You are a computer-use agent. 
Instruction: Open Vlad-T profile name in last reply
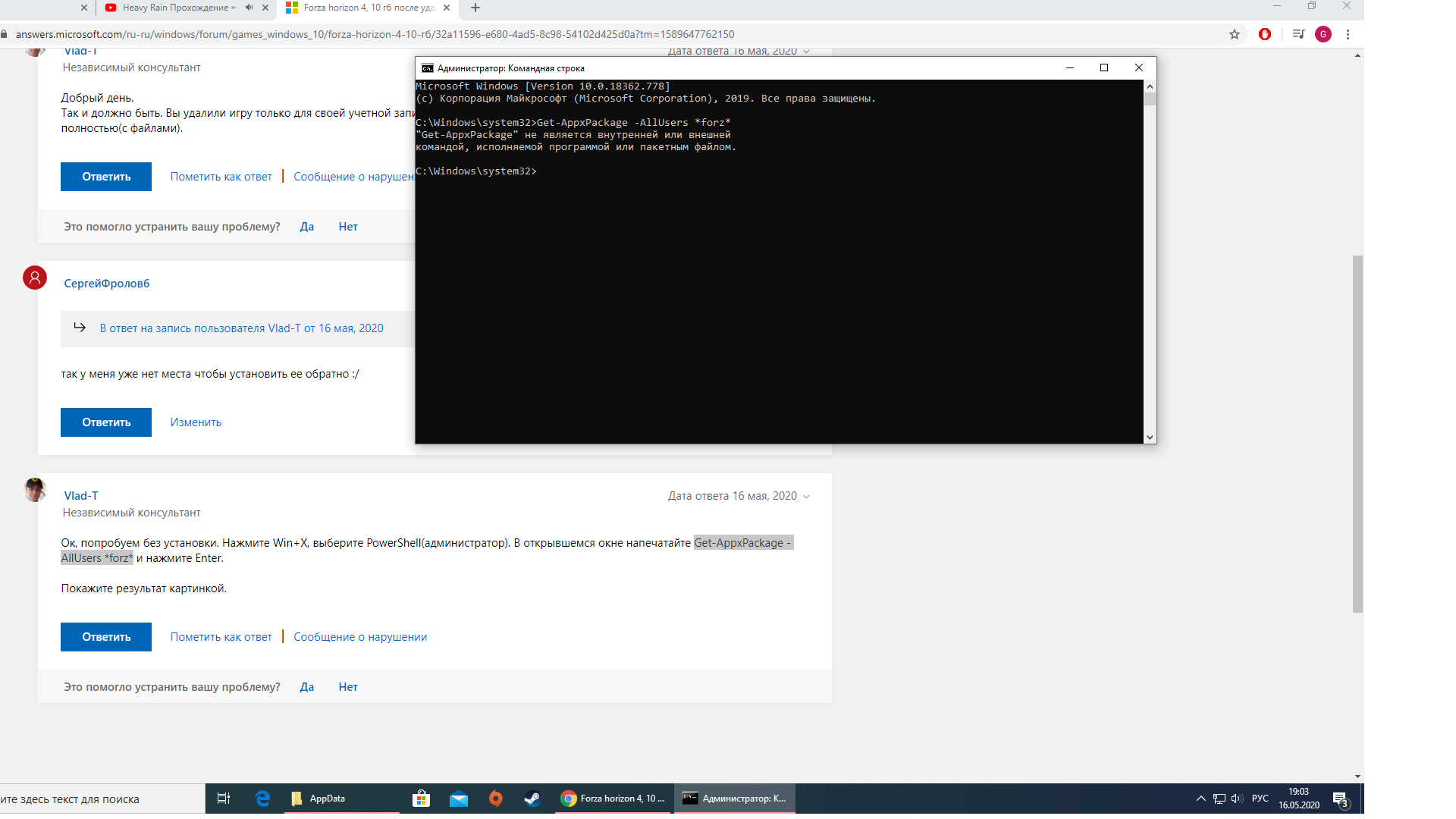coord(81,496)
